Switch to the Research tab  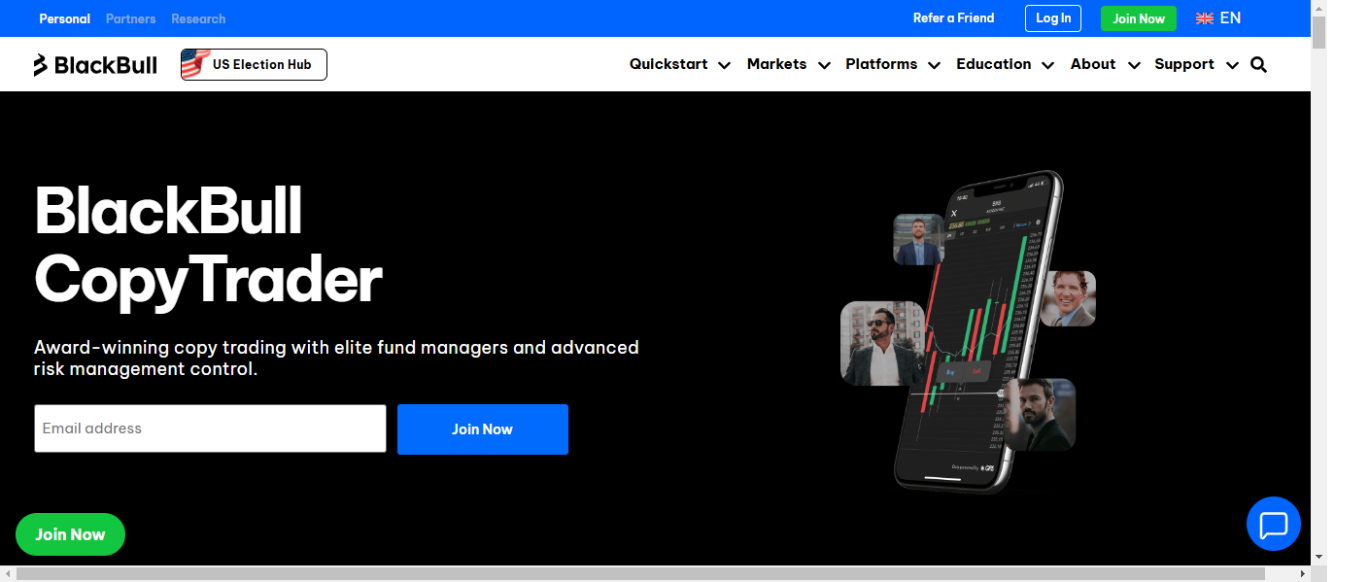pos(198,18)
